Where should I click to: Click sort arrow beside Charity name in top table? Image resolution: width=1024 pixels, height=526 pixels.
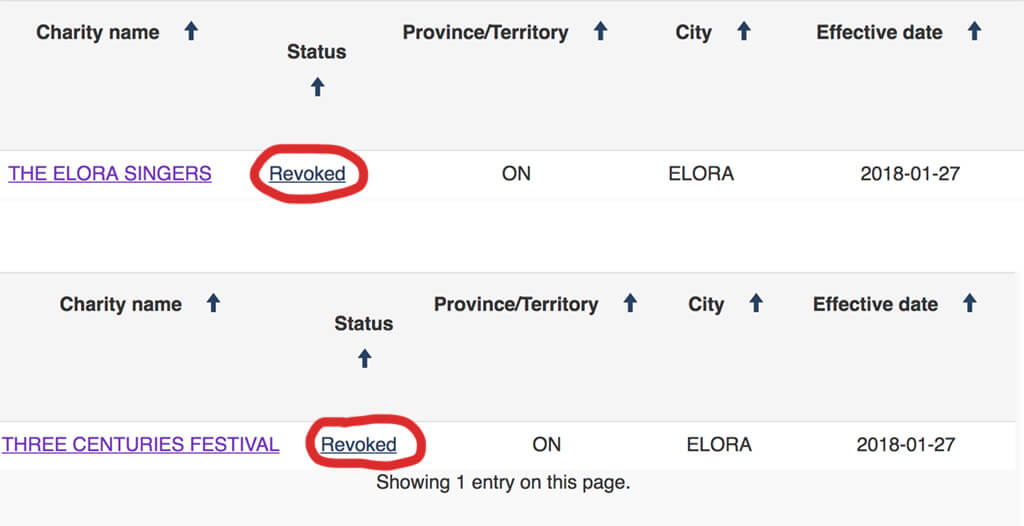pos(191,32)
